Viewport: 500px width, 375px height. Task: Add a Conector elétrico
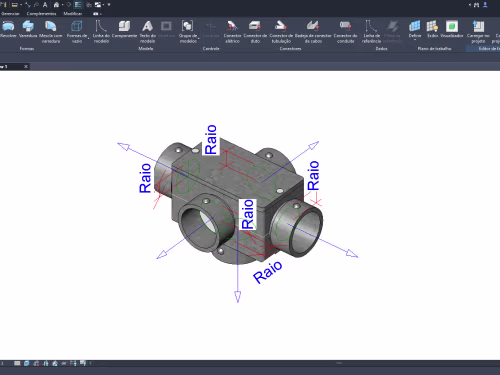(x=232, y=32)
